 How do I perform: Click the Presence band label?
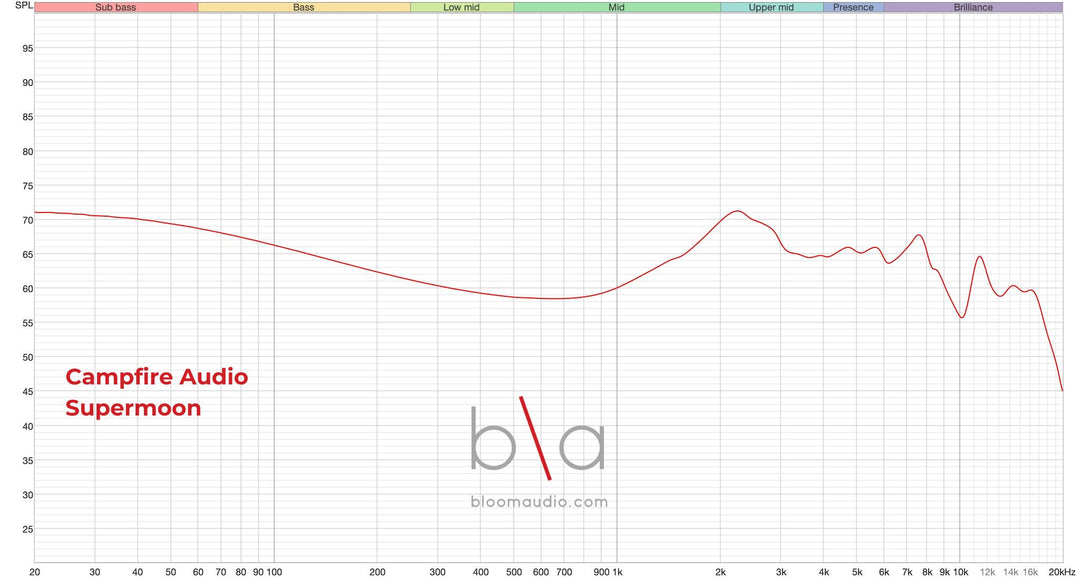[x=853, y=8]
